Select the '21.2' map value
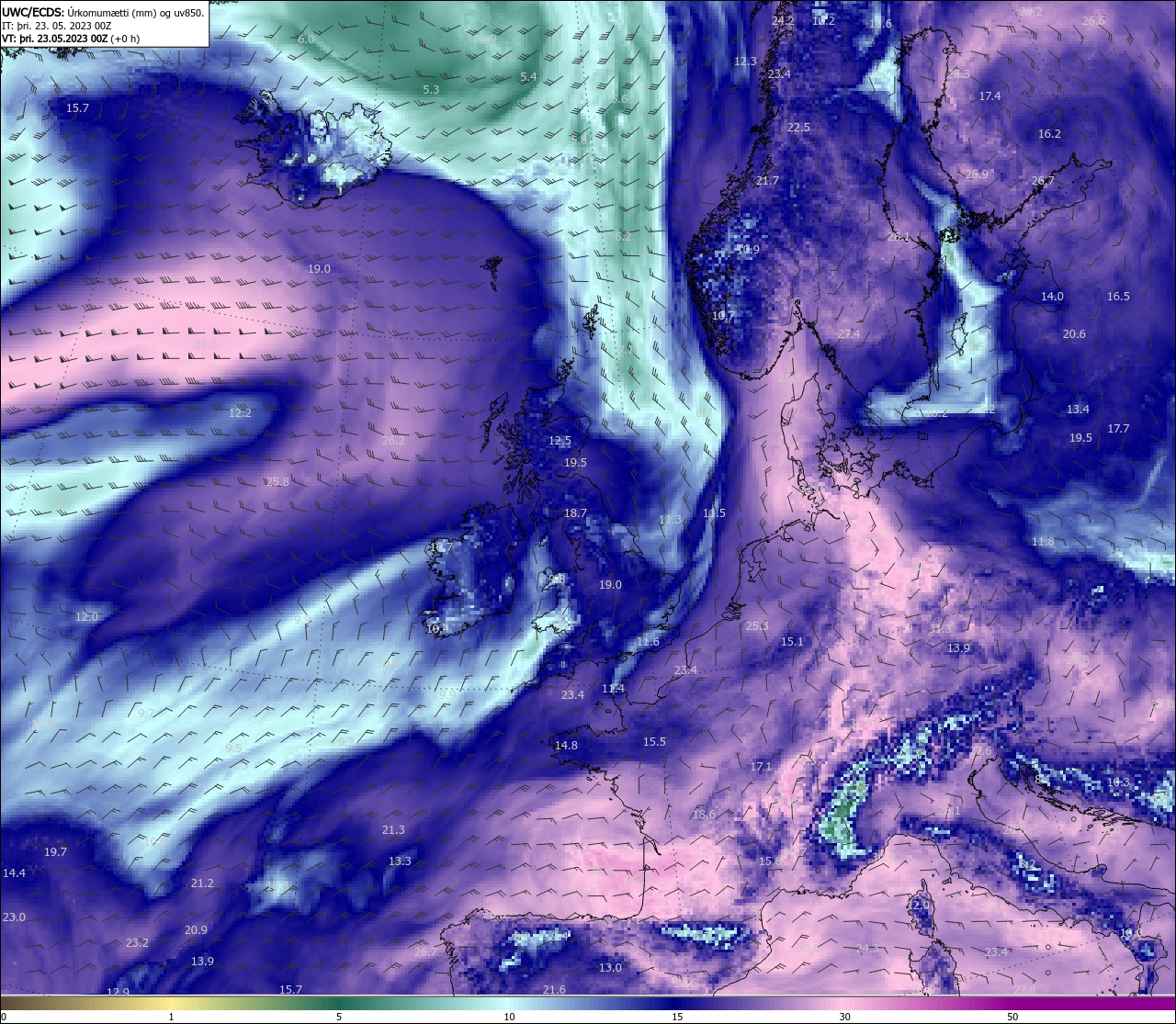Image resolution: width=1176 pixels, height=1024 pixels. (202, 883)
